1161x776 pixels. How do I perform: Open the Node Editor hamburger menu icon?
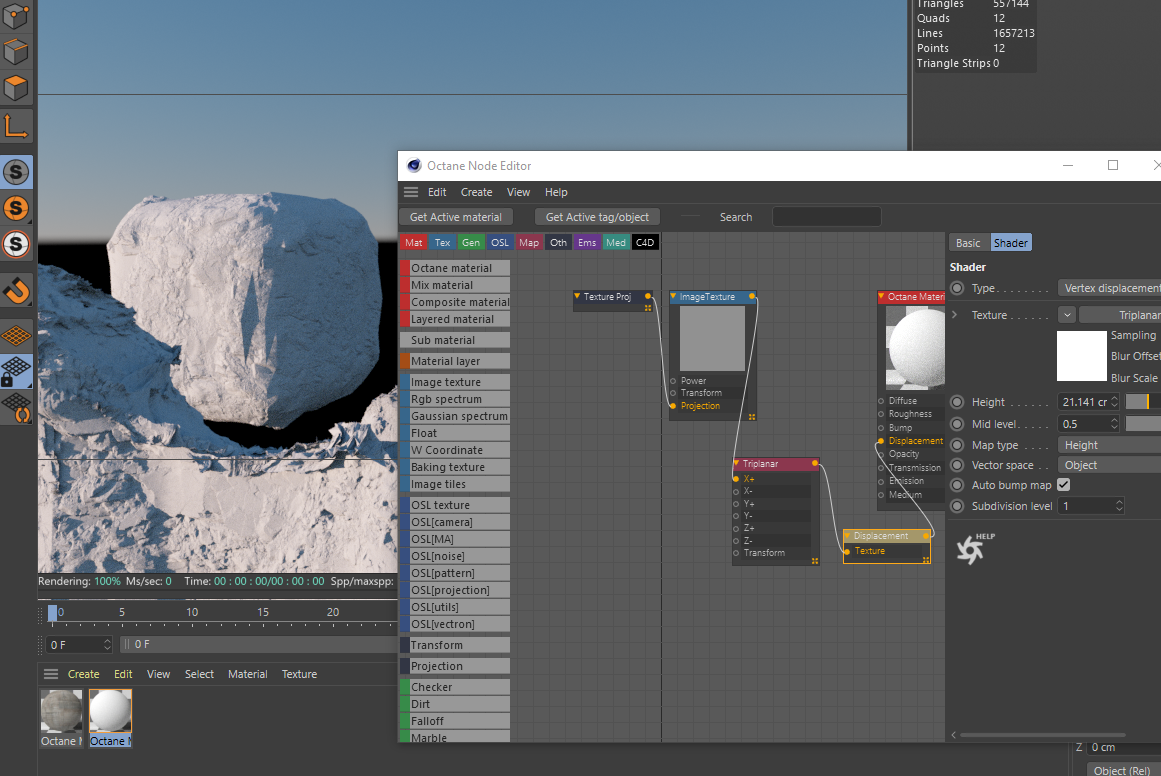coord(411,192)
